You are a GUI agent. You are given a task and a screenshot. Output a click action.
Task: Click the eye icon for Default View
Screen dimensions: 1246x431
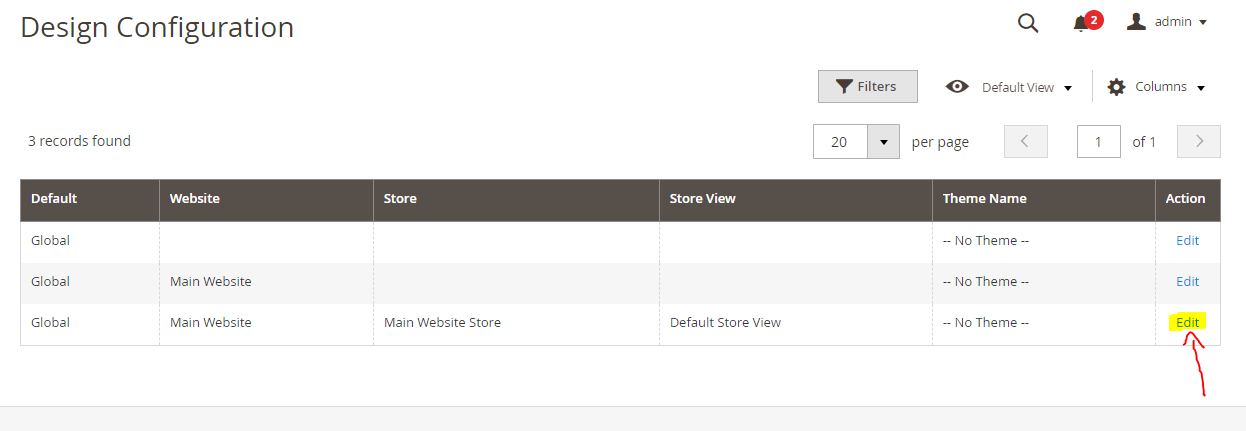[957, 87]
